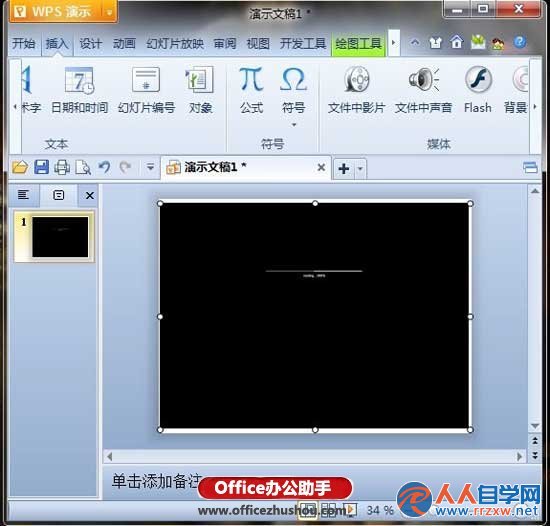This screenshot has height=526, width=550.
Task: Click the 艺术字 icon at ribbon left
Action: (30, 90)
